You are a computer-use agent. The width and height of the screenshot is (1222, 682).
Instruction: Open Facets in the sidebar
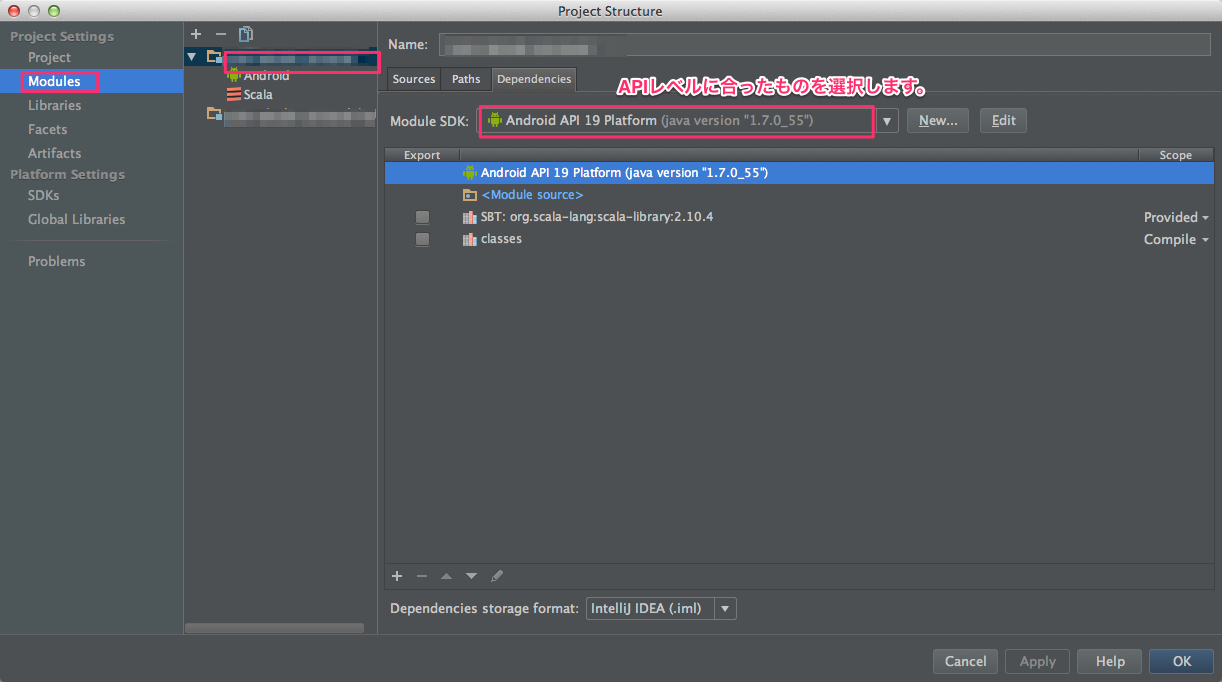point(47,129)
